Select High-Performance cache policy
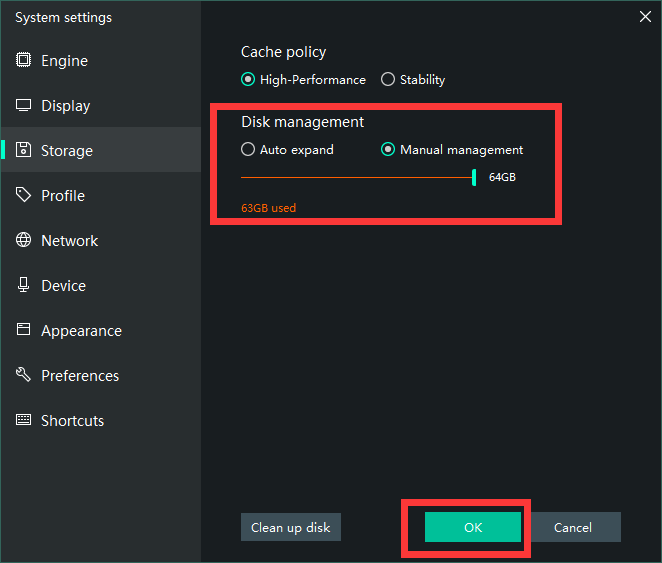Viewport: 662px width, 563px height. click(248, 80)
